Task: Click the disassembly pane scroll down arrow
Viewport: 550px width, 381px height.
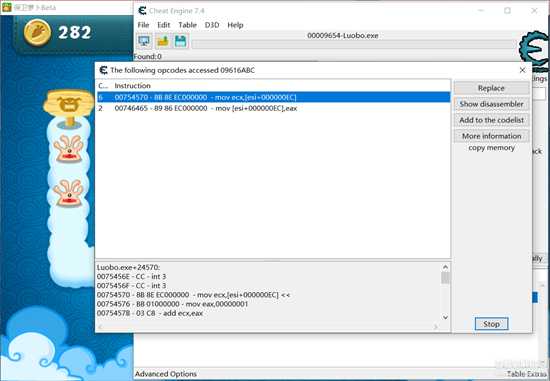Action: click(445, 317)
